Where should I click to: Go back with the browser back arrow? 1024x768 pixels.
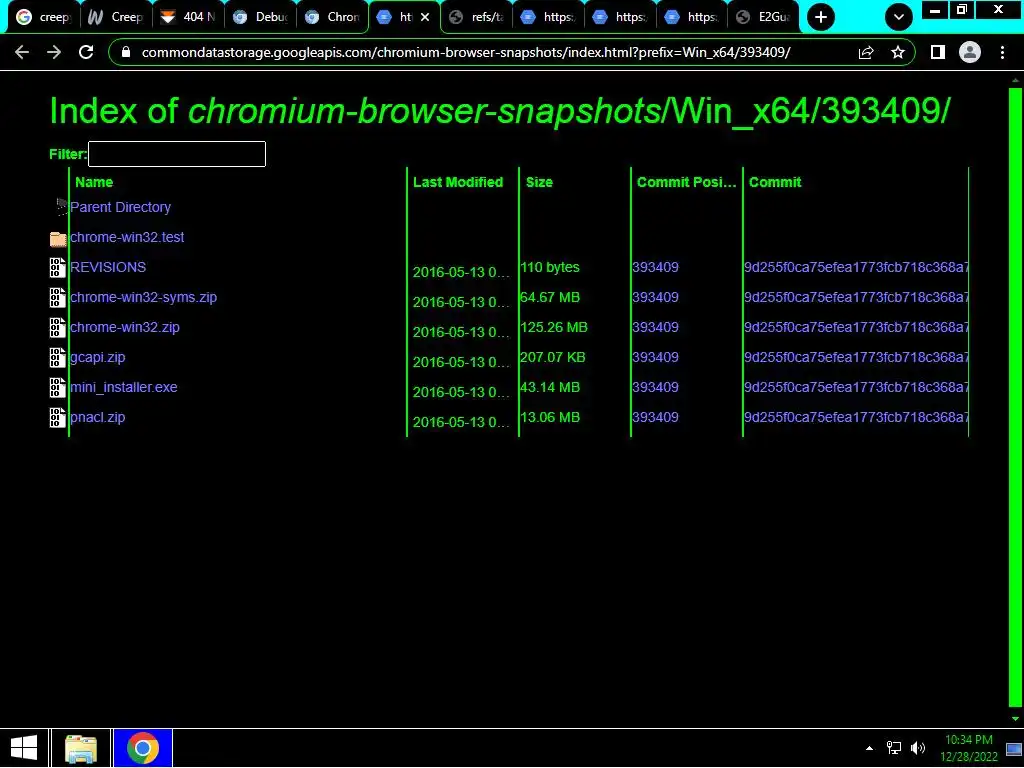pyautogui.click(x=22, y=52)
